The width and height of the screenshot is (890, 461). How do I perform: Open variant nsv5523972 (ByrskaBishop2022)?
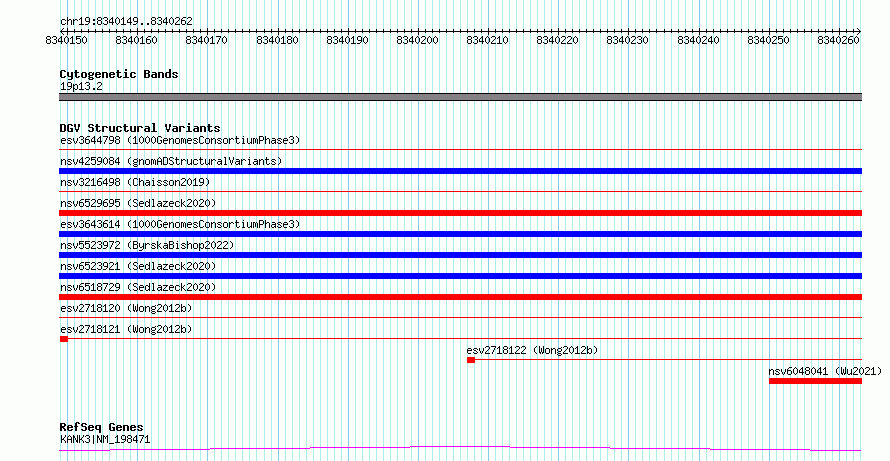pyautogui.click(x=147, y=245)
